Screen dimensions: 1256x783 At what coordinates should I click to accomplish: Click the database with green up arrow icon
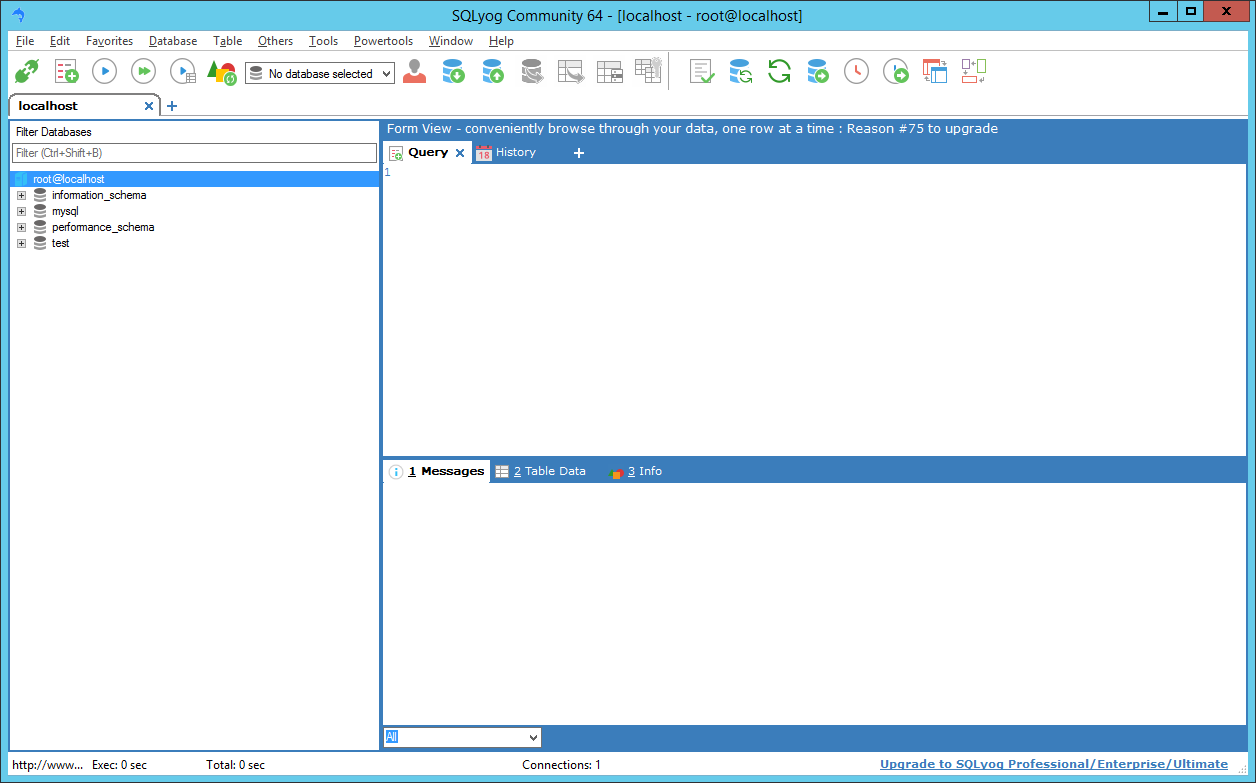click(492, 72)
